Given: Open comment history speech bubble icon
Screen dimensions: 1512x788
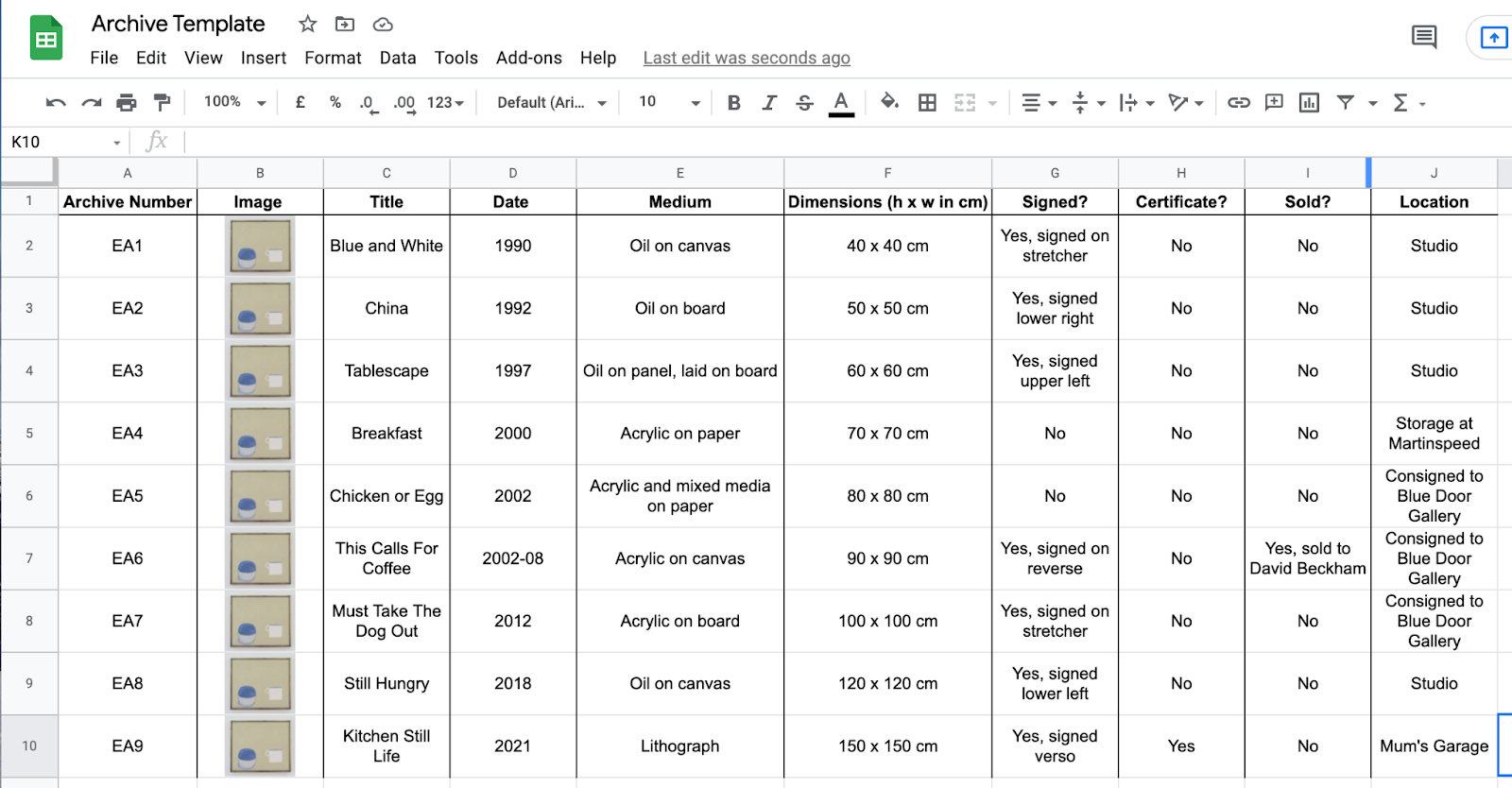Looking at the screenshot, I should click(1423, 37).
